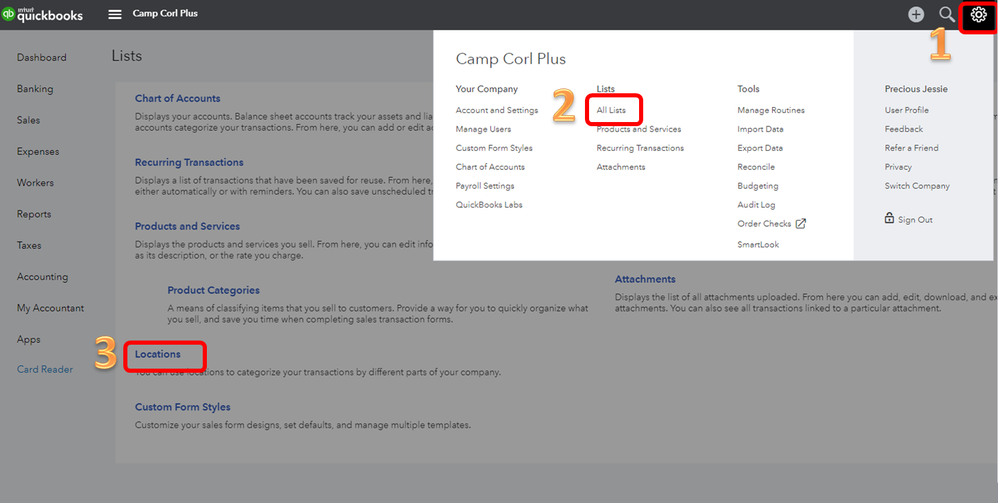Image resolution: width=998 pixels, height=503 pixels.
Task: Open Banking in the left sidebar
Action: pos(35,89)
